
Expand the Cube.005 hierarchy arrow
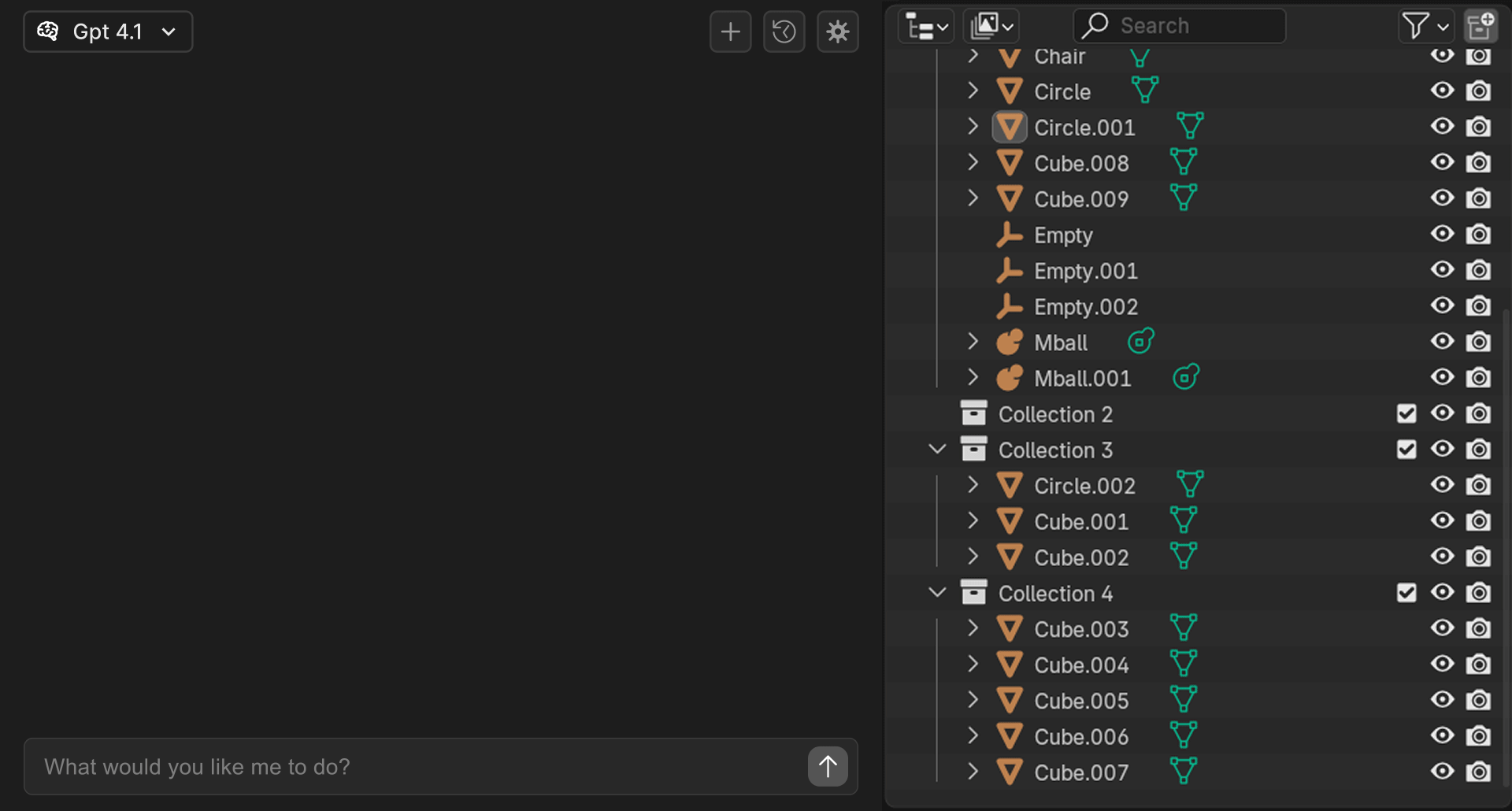click(973, 700)
